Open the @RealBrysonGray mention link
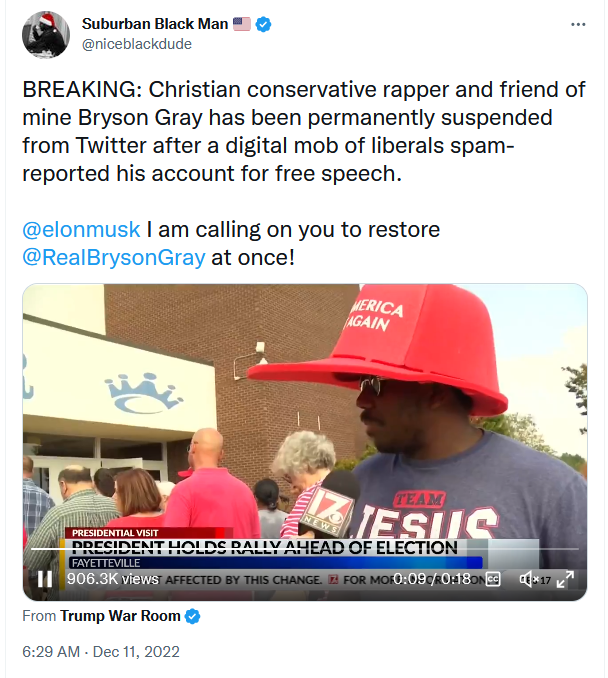 [x=114, y=257]
